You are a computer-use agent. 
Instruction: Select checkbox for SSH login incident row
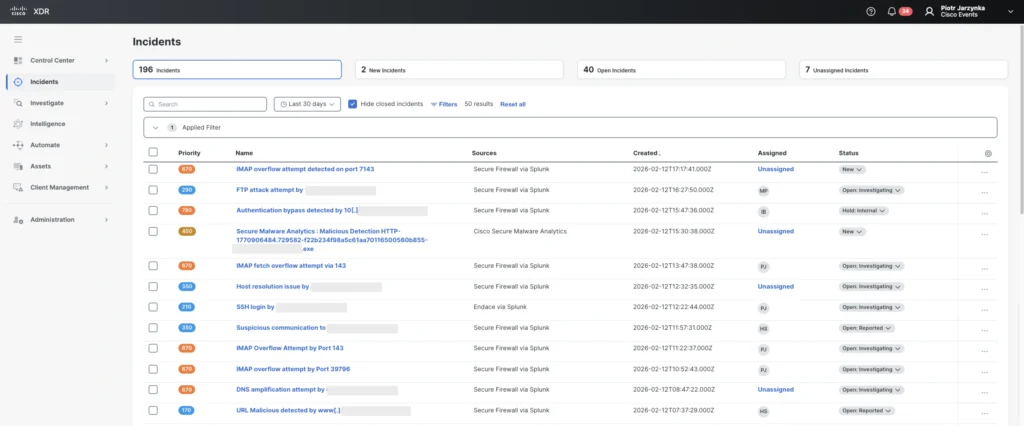[153, 307]
